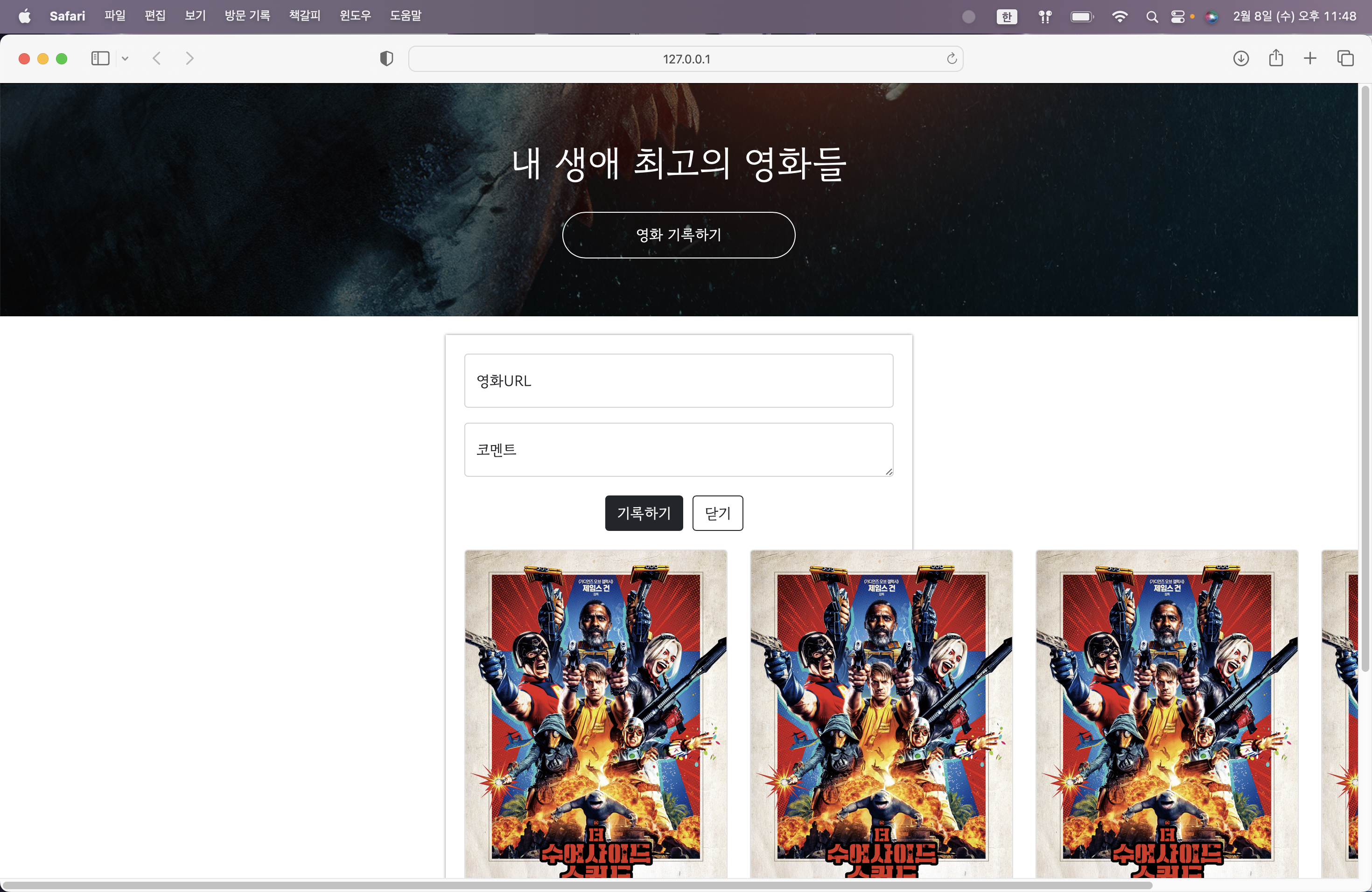Image resolution: width=1372 pixels, height=892 pixels.
Task: Open the 편집 menu
Action: (155, 16)
